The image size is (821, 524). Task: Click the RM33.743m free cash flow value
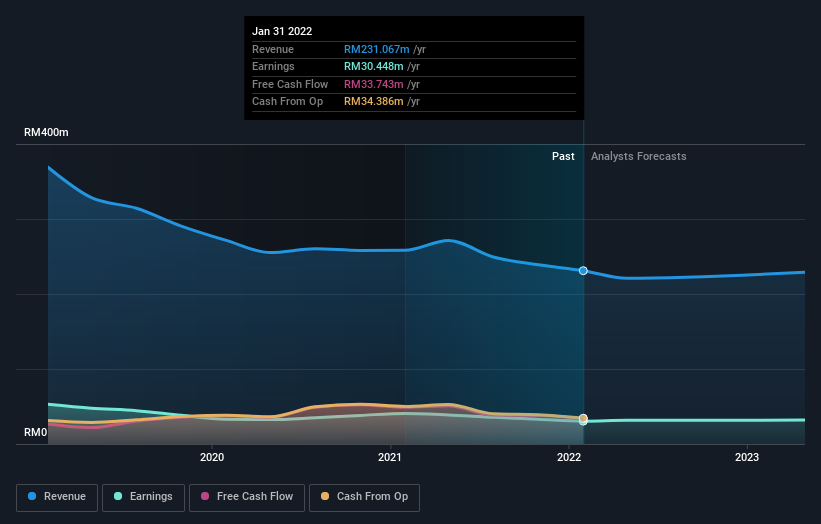pos(373,84)
